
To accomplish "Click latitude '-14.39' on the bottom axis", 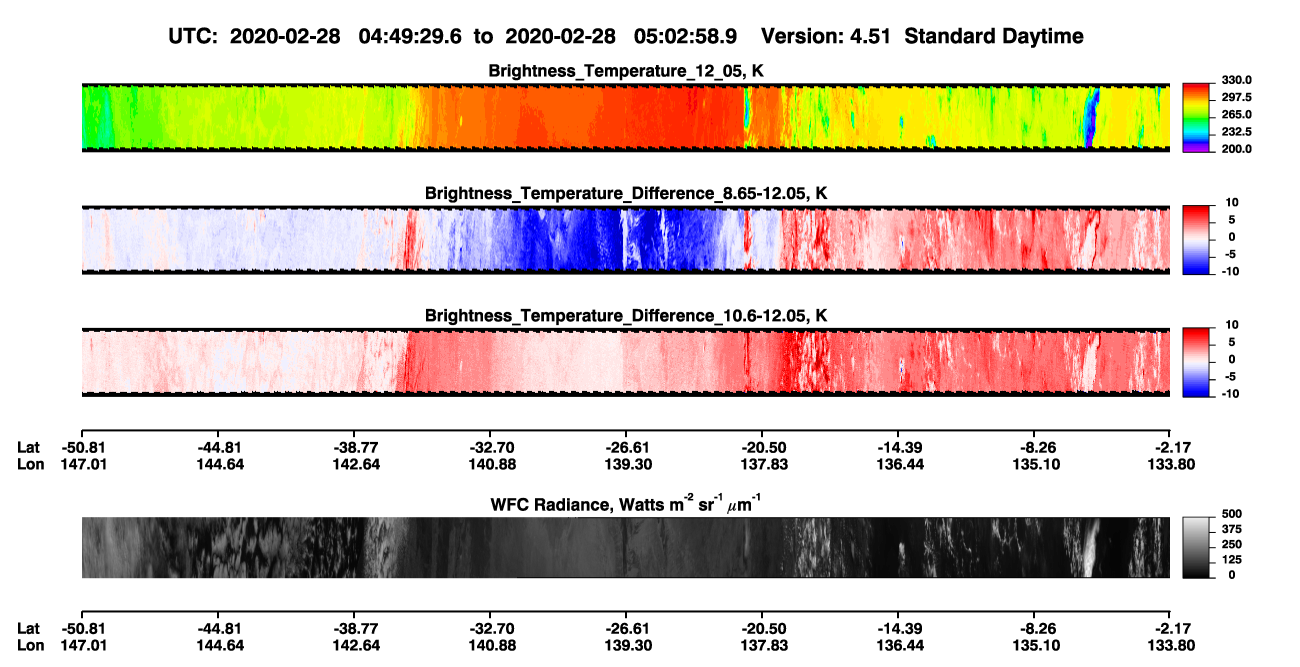I will (x=897, y=628).
